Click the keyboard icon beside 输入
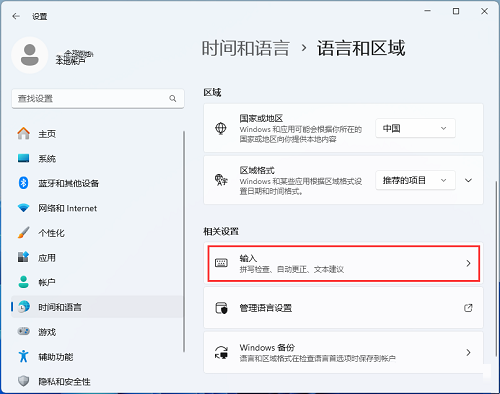Screen dimensions: 500x394 (221, 263)
